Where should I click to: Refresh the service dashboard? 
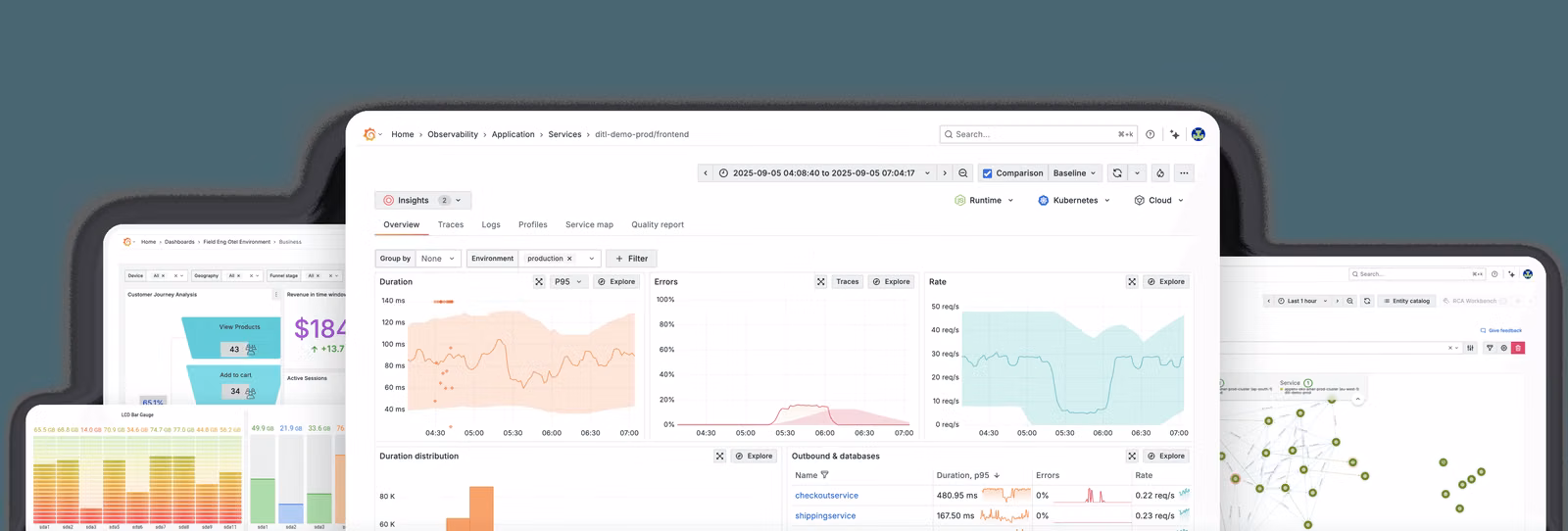(1117, 173)
